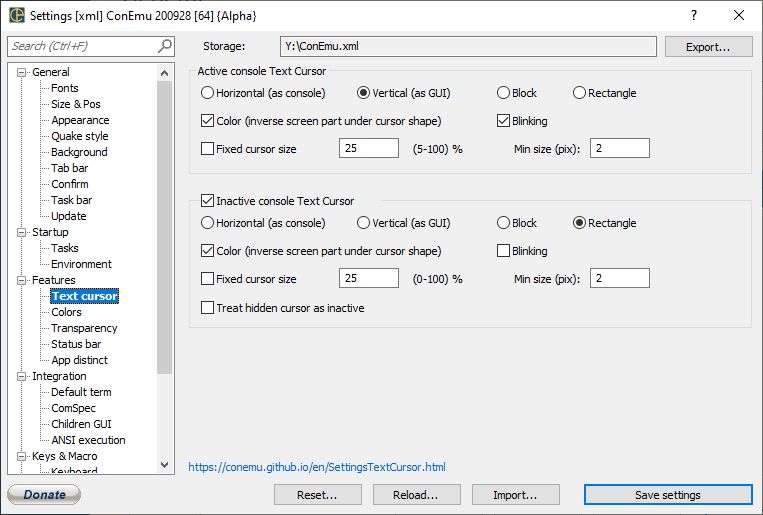Viewport: 763px width, 515px height.
Task: Open the Background settings page
Action: coord(79,152)
